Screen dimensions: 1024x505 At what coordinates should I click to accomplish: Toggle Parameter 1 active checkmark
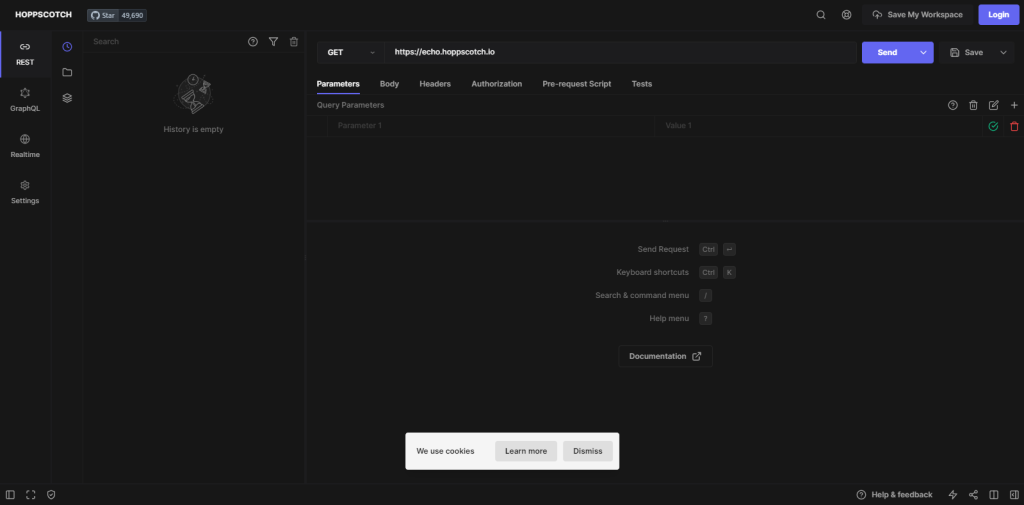coord(993,126)
